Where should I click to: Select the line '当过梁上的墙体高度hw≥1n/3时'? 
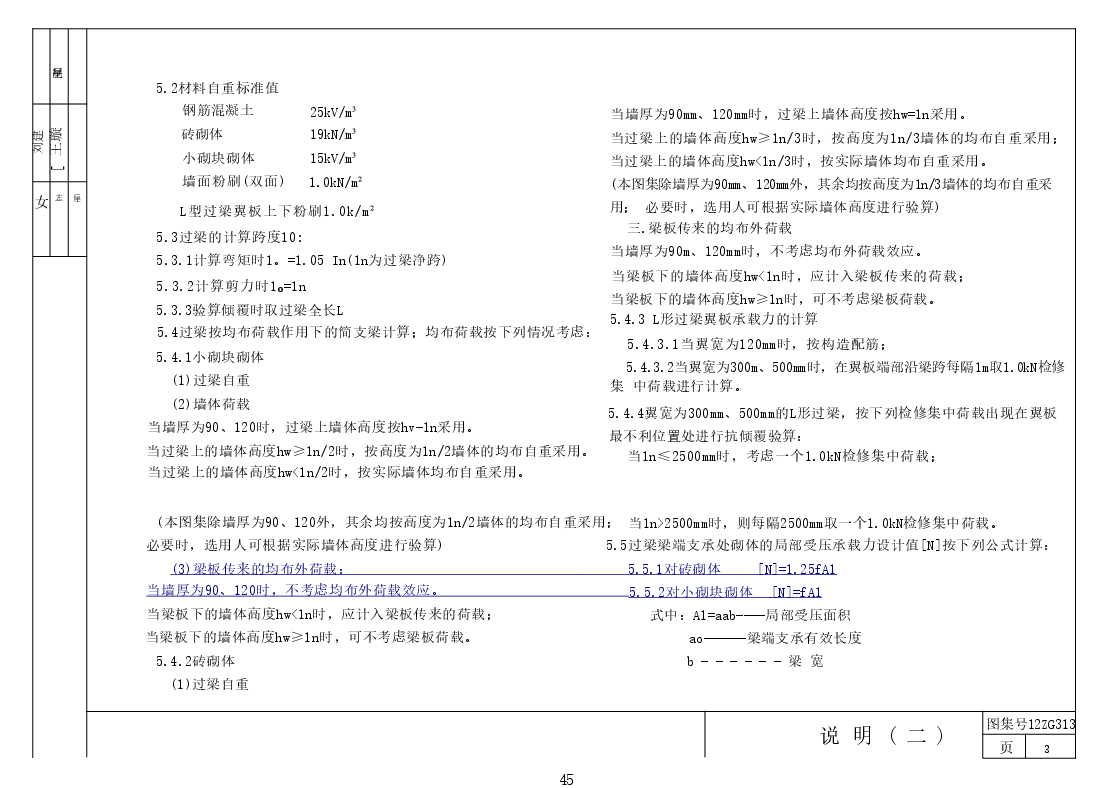835,138
